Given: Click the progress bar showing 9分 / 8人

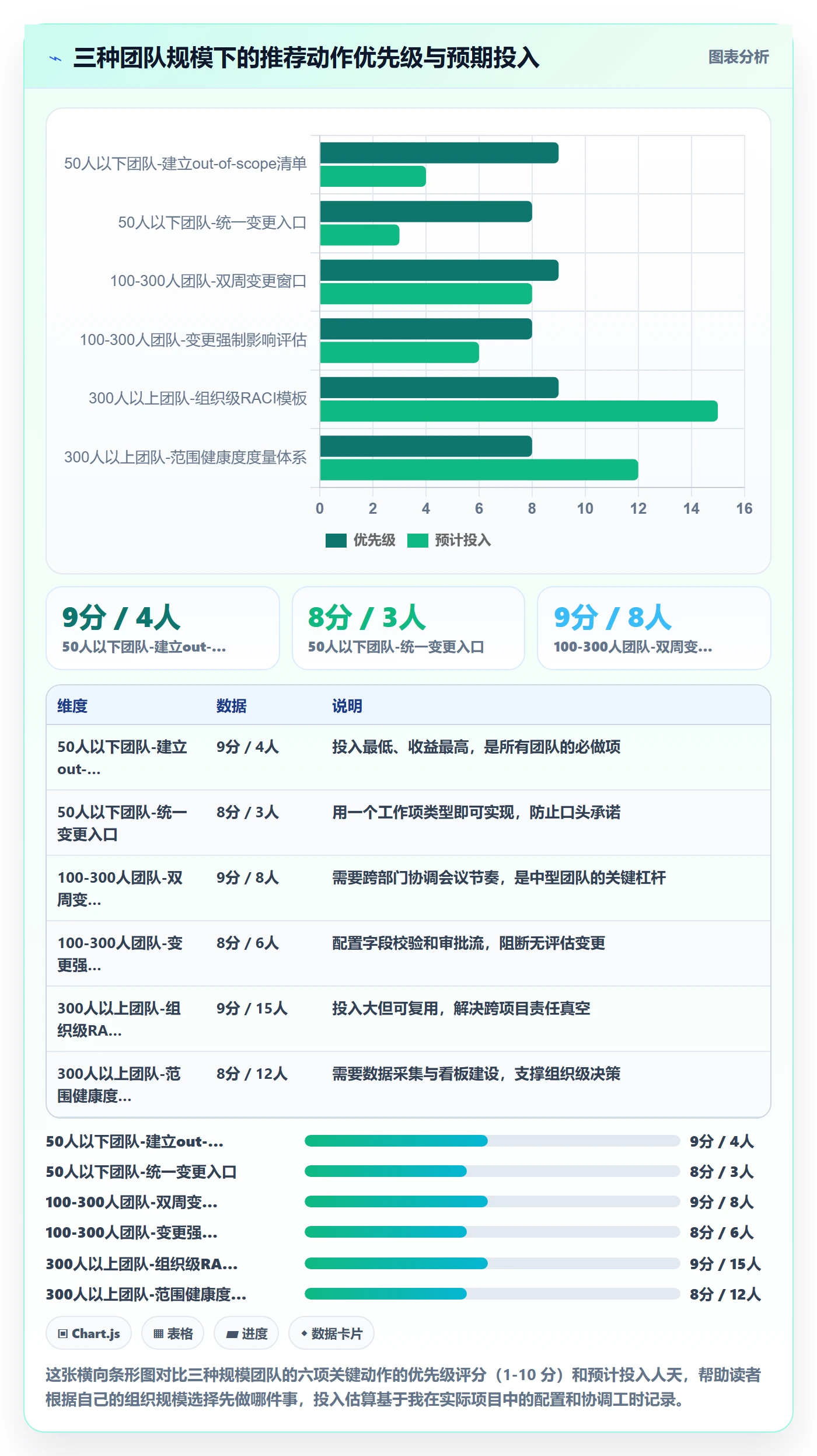Looking at the screenshot, I should pyautogui.click(x=493, y=1201).
